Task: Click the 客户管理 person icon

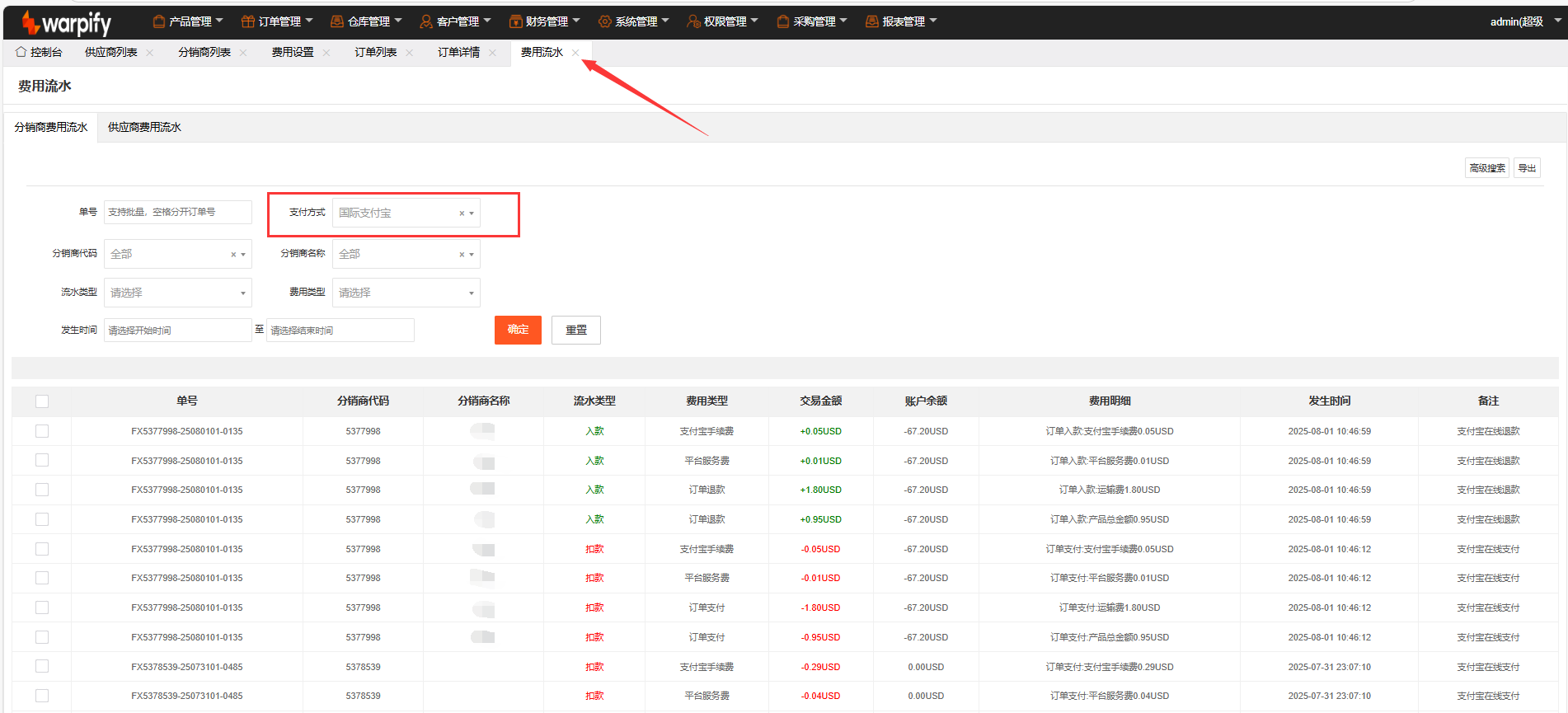Action: (x=426, y=21)
